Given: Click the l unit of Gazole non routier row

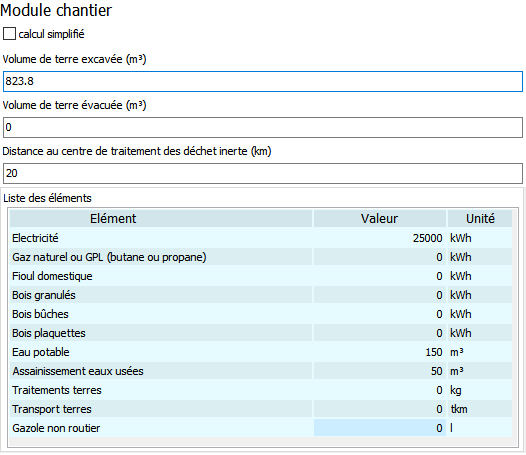Looking at the screenshot, I should click(x=451, y=428).
